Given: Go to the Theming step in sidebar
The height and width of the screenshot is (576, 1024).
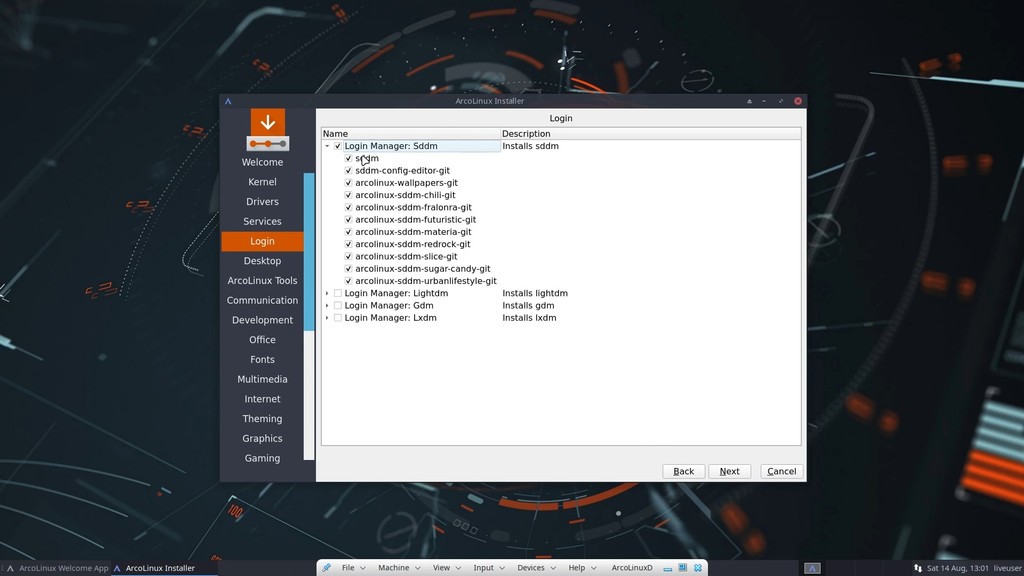Looking at the screenshot, I should pyautogui.click(x=263, y=419).
